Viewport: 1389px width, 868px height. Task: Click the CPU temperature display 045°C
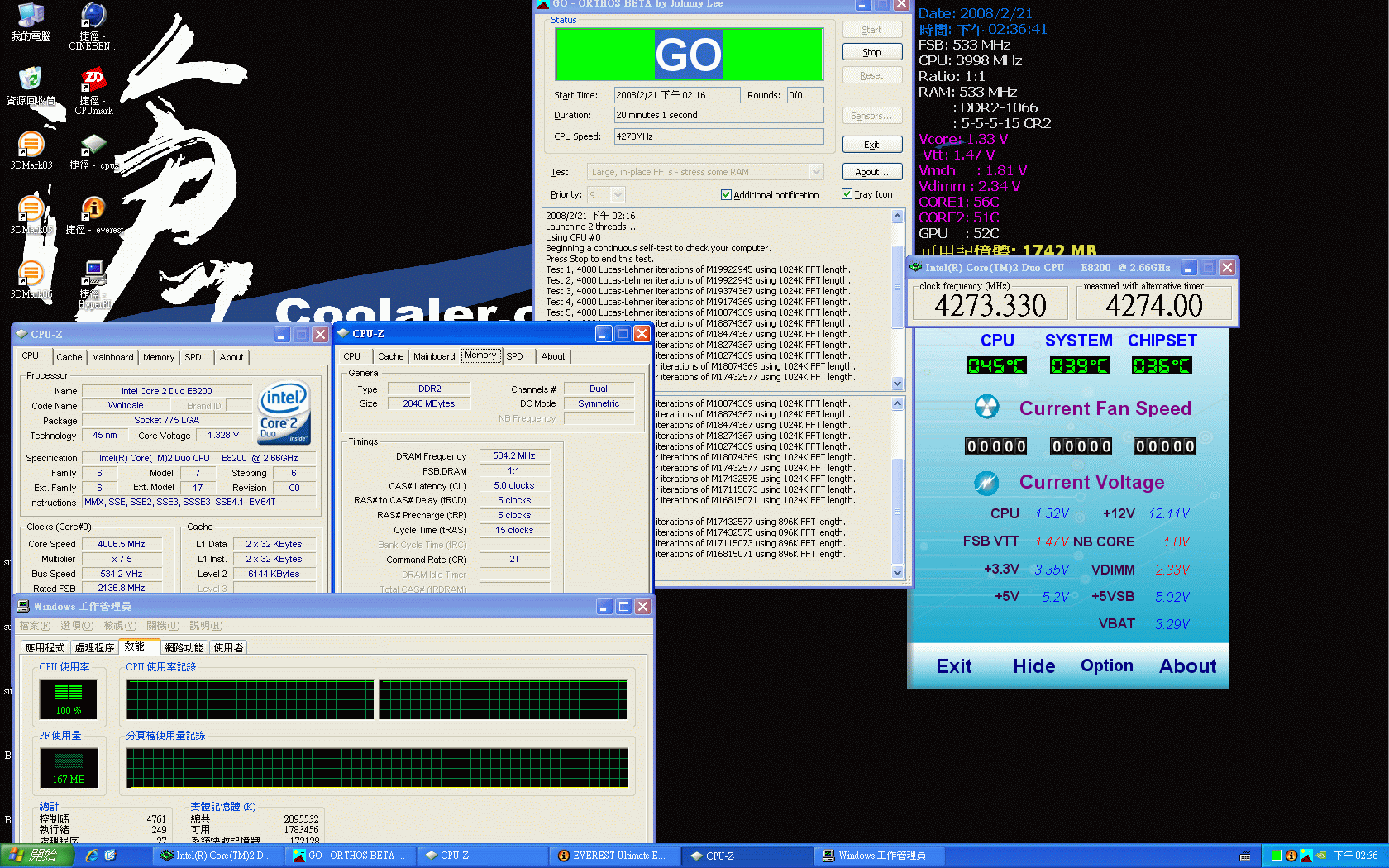tap(997, 365)
